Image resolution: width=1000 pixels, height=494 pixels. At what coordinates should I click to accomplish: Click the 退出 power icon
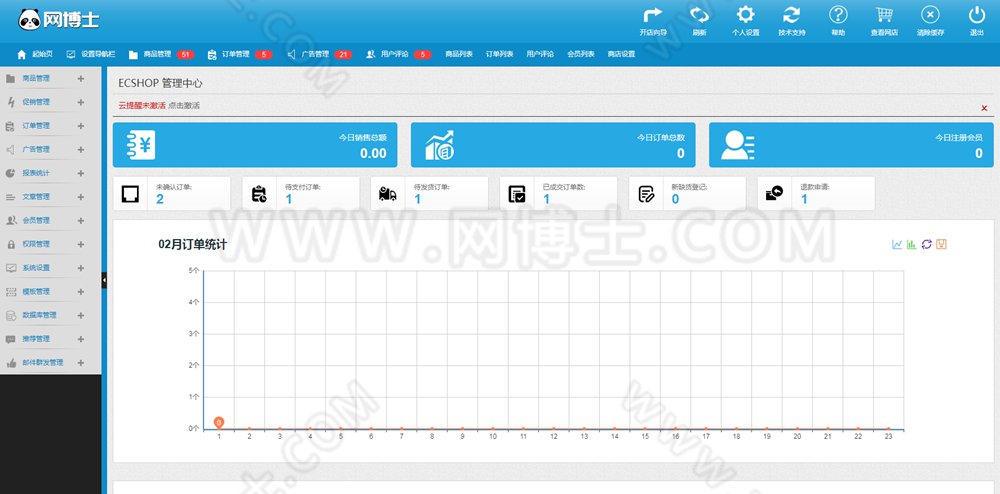click(976, 15)
